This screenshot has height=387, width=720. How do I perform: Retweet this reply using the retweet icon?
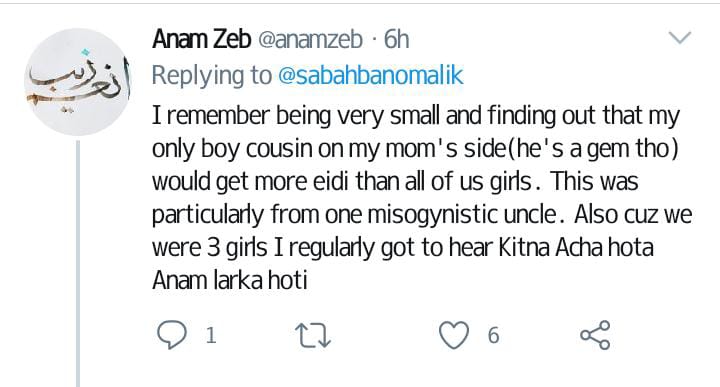pyautogui.click(x=313, y=335)
